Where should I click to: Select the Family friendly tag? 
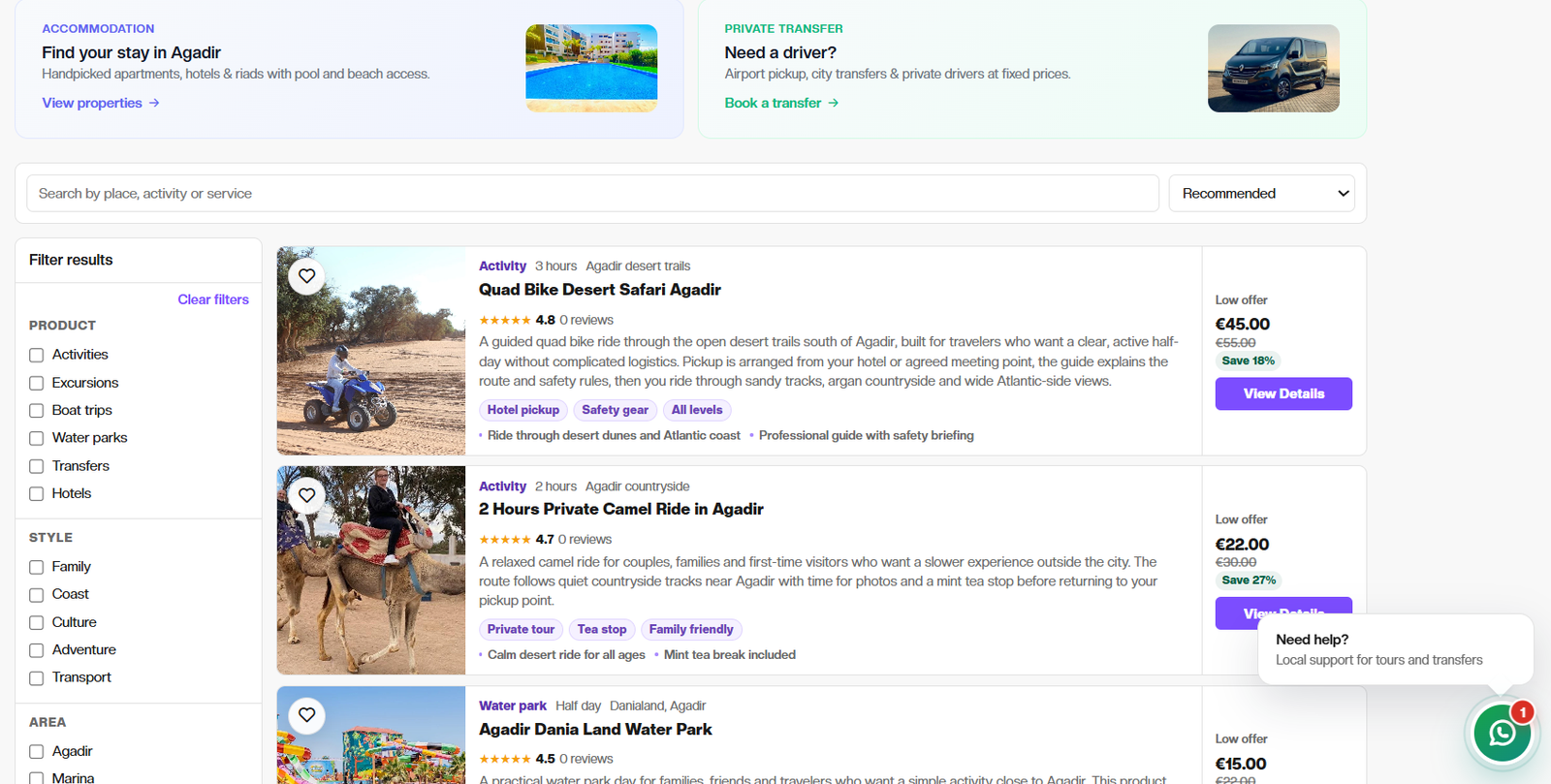tap(691, 629)
